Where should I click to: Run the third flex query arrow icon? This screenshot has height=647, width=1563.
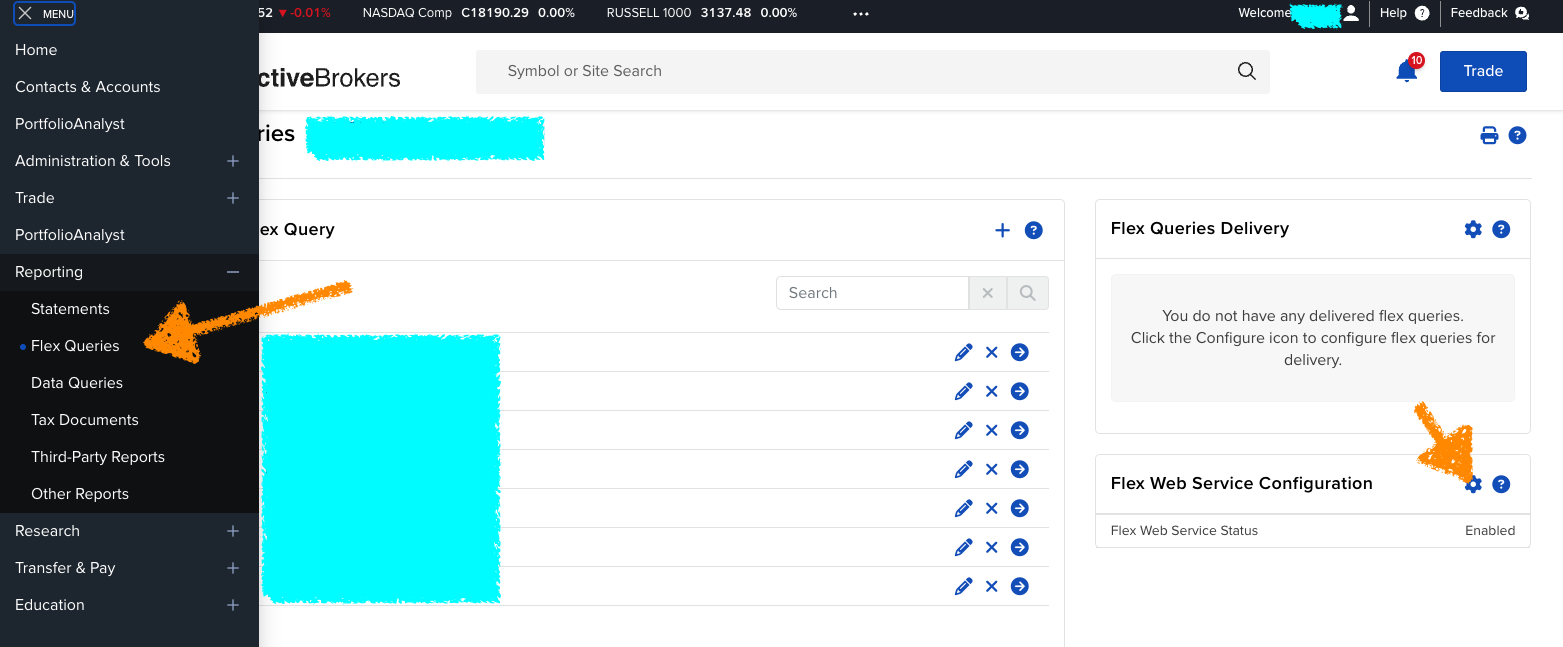[1020, 430]
